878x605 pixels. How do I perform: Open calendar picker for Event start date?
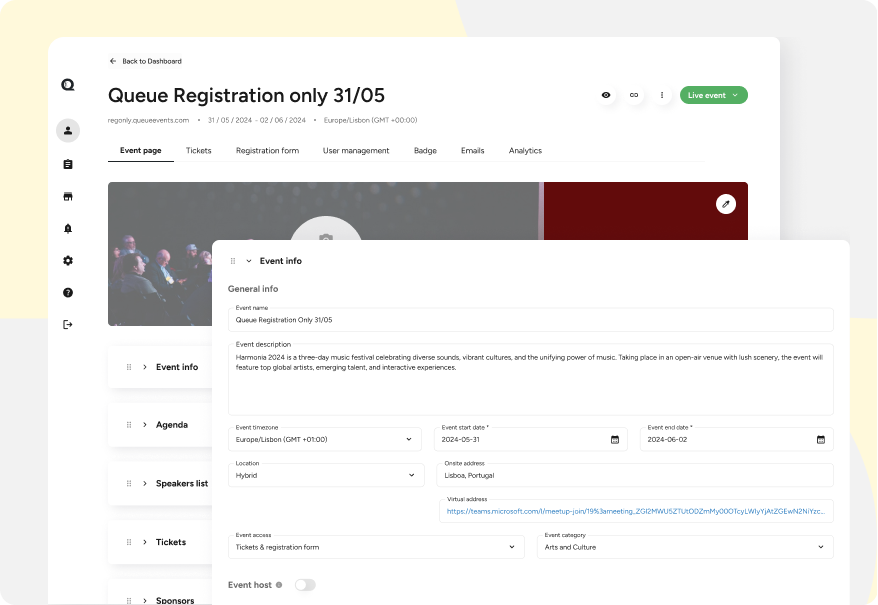pos(615,440)
